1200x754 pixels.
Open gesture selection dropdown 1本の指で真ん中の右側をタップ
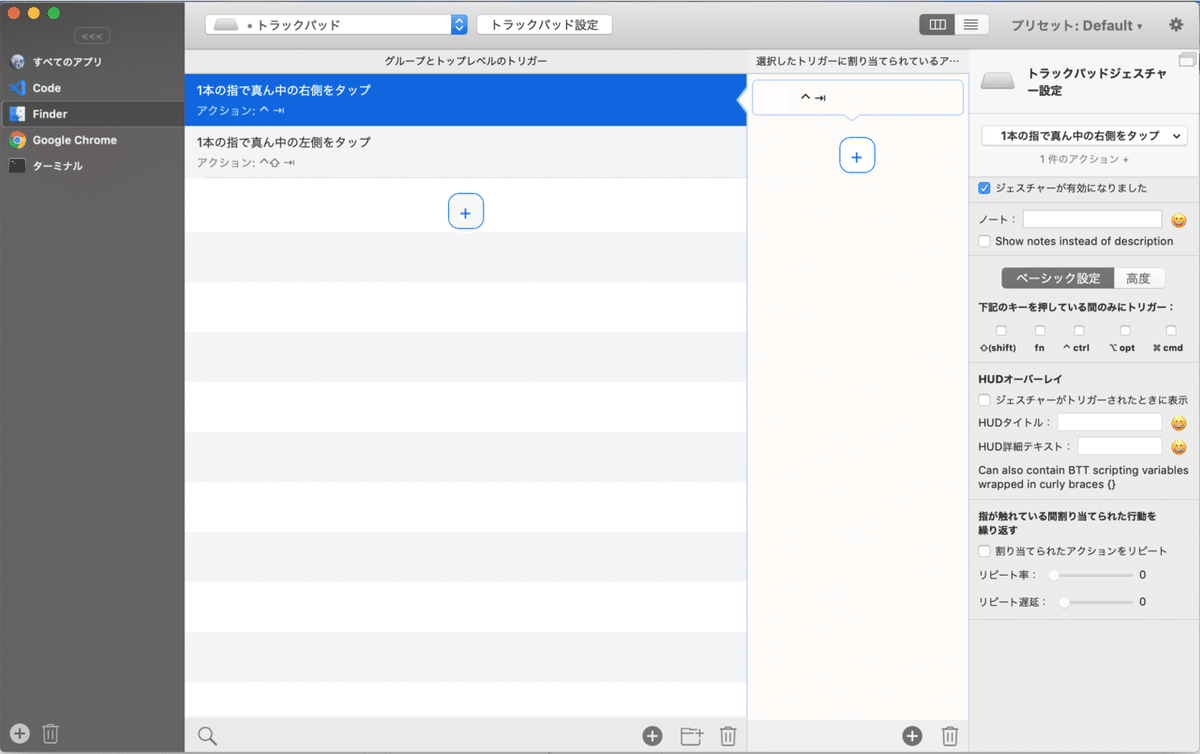point(1084,135)
